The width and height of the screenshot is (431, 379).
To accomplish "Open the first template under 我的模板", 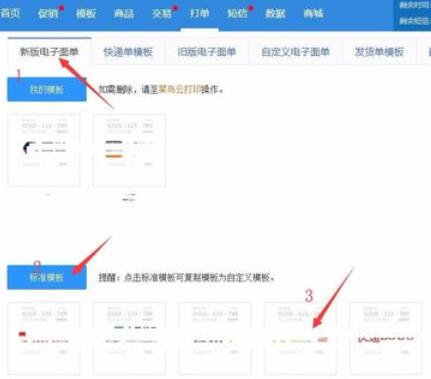I will pos(44,150).
